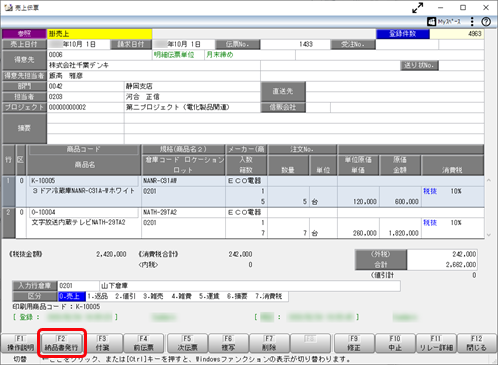Click the 入力行倉庫 button

35,286
